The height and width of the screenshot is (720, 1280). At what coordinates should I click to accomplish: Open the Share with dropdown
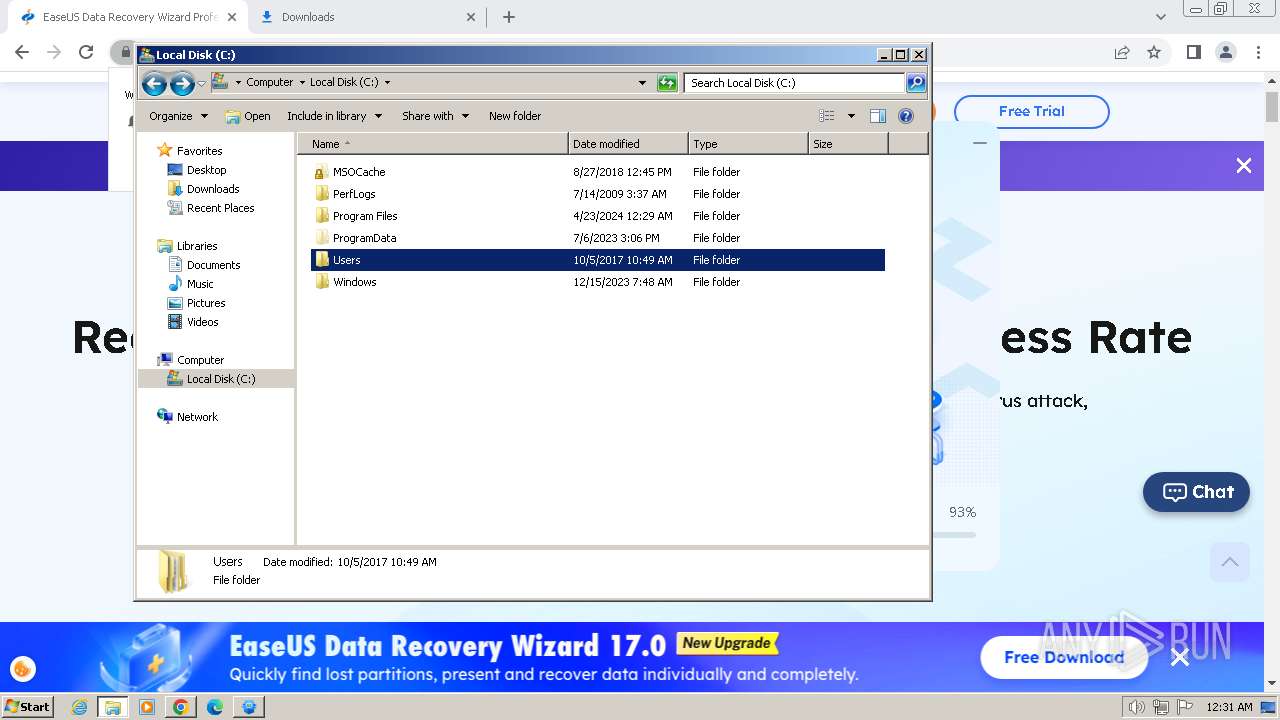coord(435,116)
